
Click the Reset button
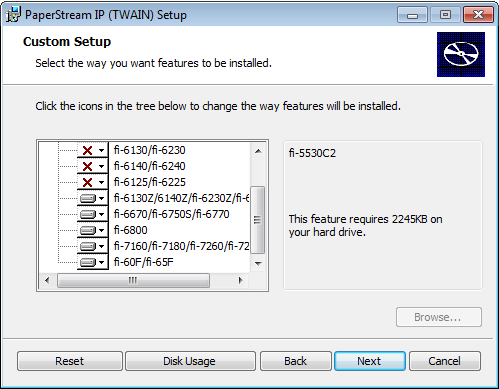70,361
